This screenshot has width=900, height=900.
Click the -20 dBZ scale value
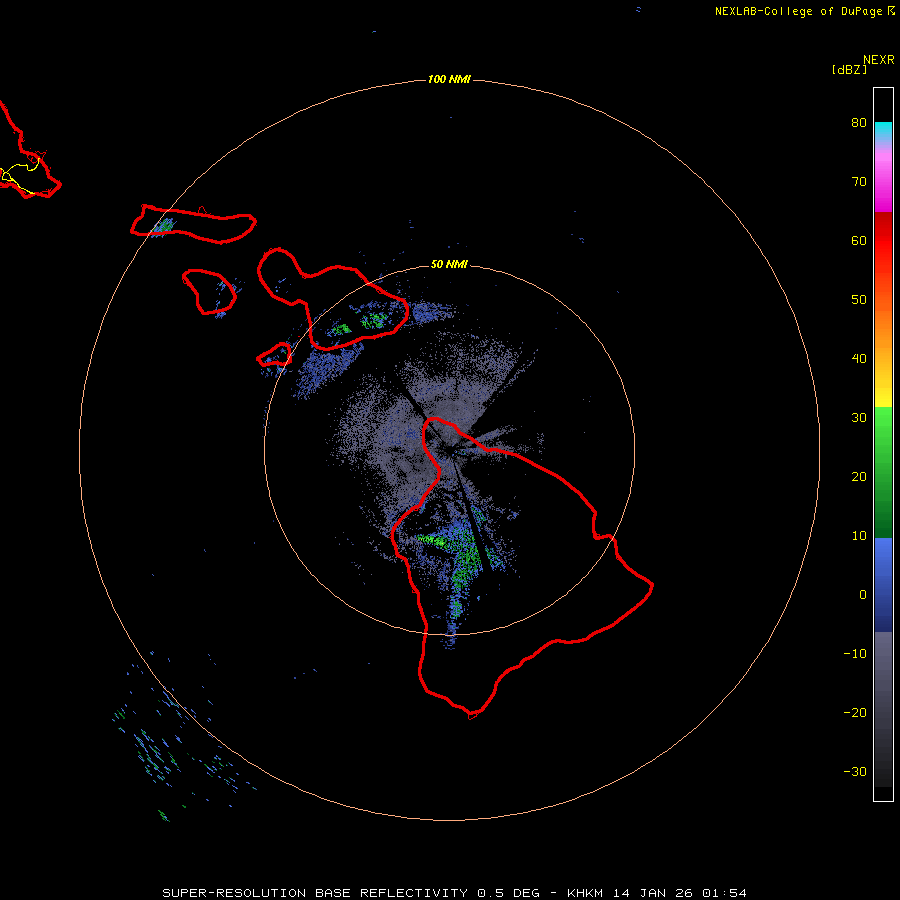pyautogui.click(x=855, y=713)
